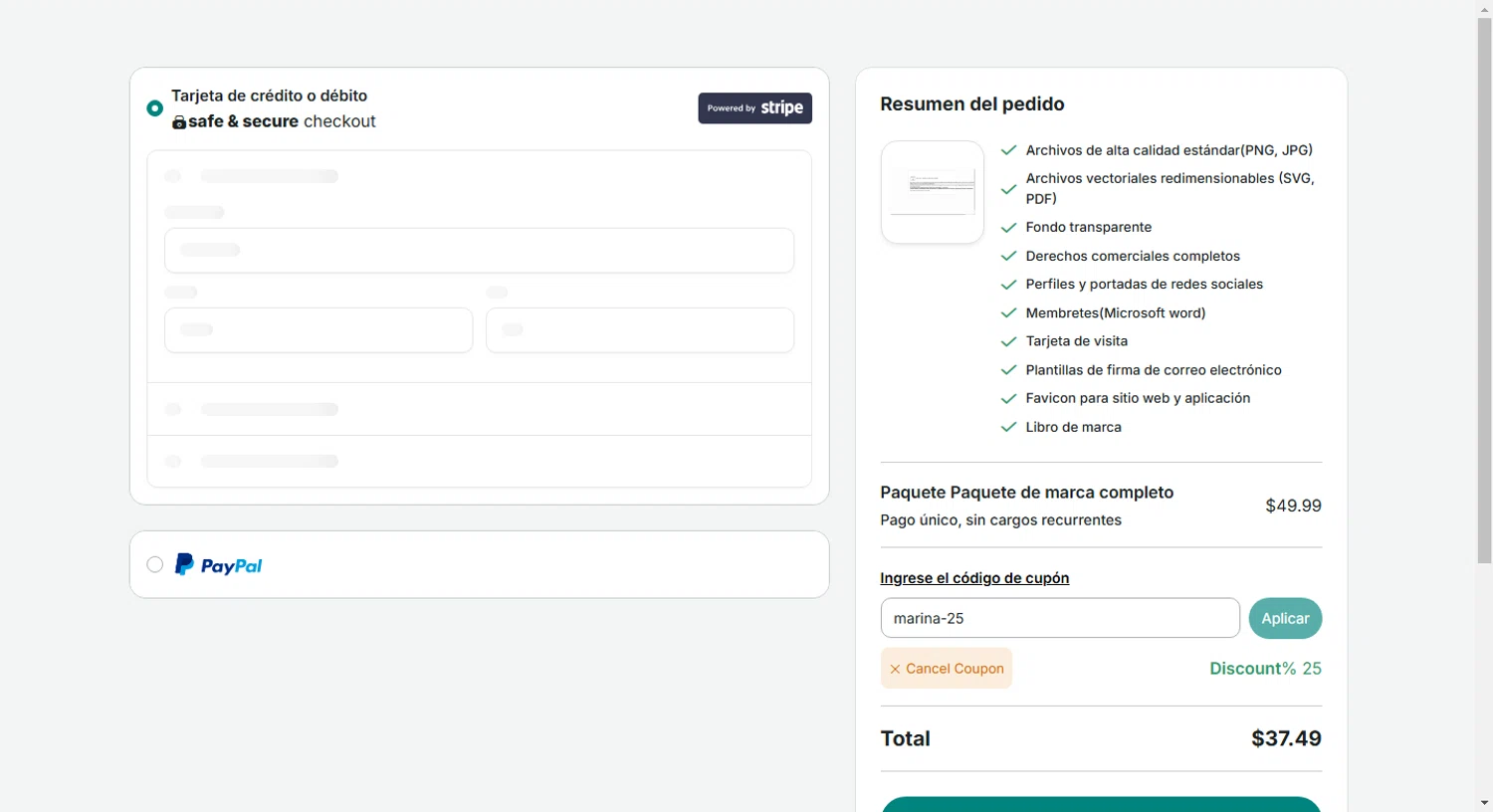Open the order preview thumbnail

(x=932, y=192)
